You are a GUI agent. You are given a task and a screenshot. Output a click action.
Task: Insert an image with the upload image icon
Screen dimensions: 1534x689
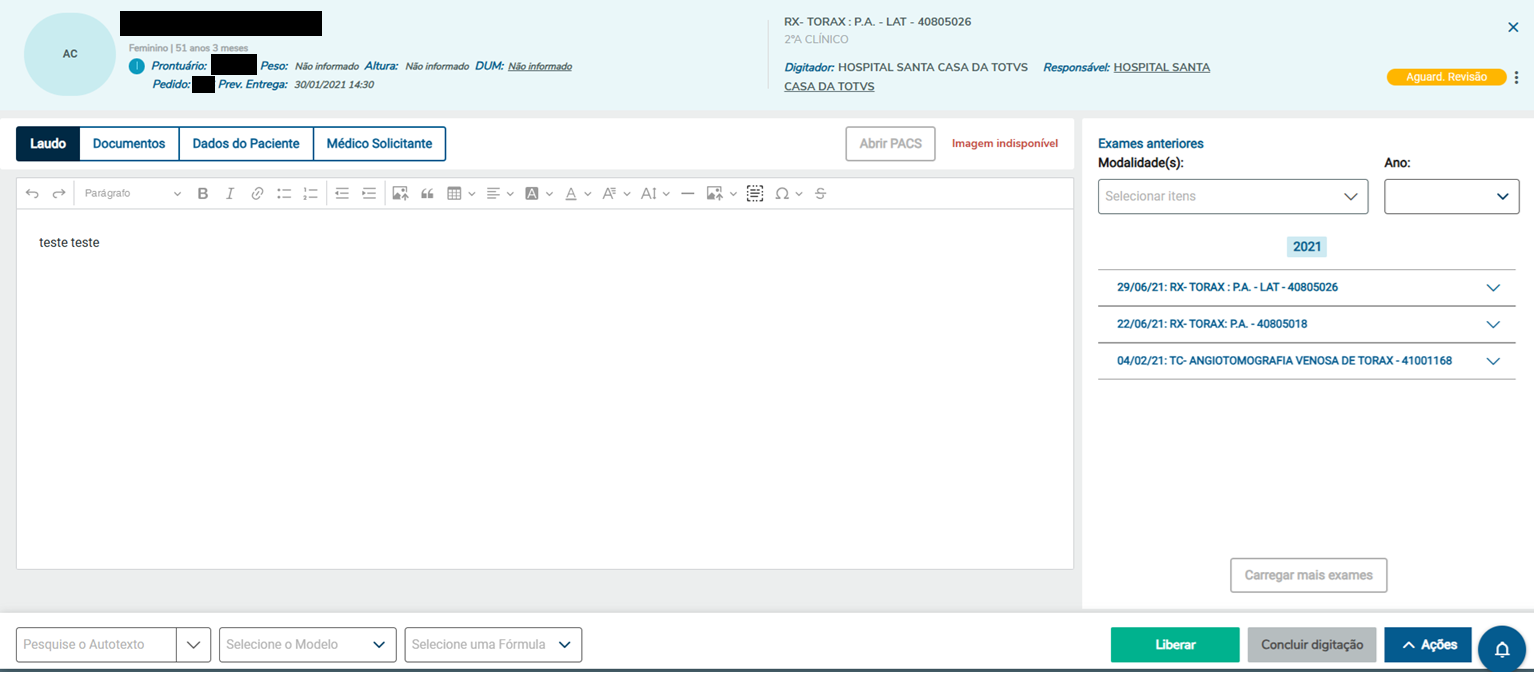pos(400,194)
